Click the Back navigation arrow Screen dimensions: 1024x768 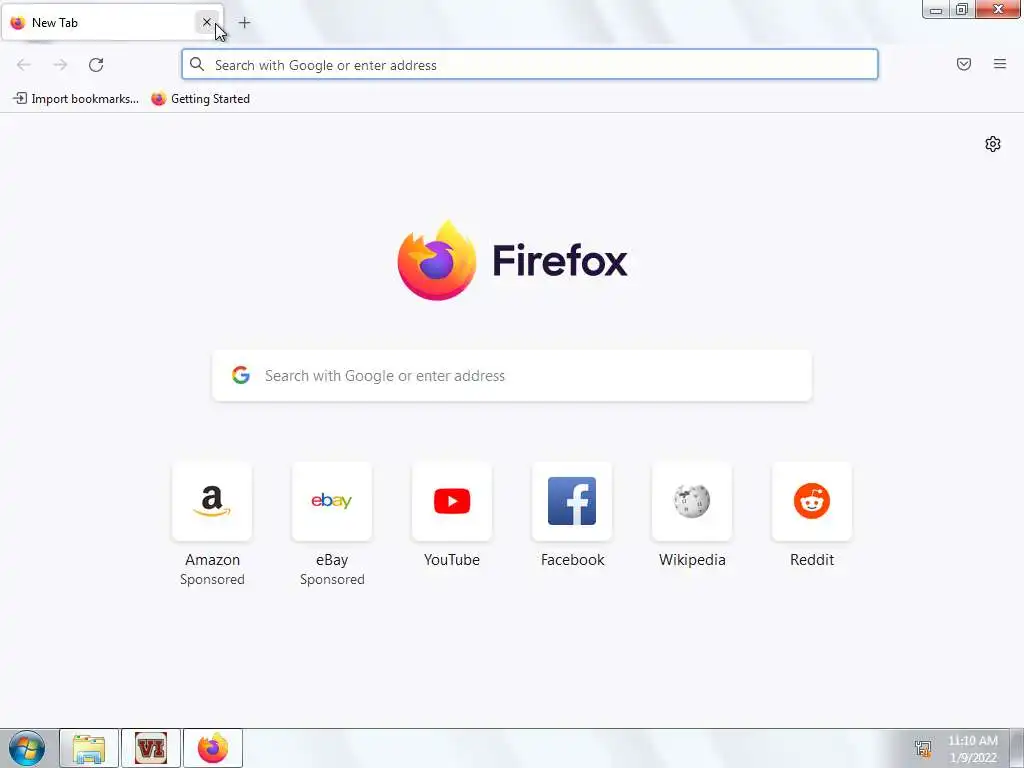24,65
